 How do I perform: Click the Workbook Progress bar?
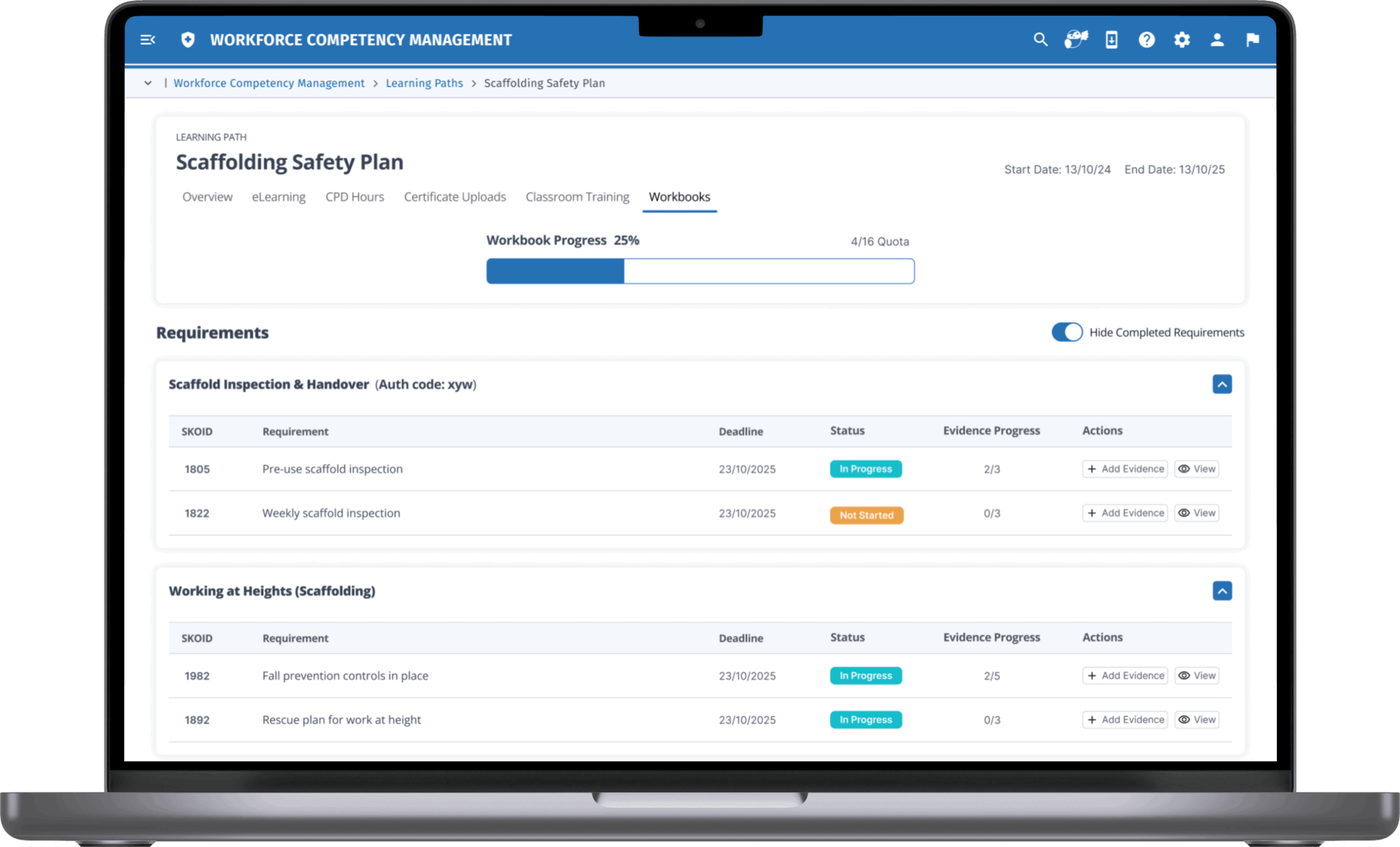[x=700, y=271]
